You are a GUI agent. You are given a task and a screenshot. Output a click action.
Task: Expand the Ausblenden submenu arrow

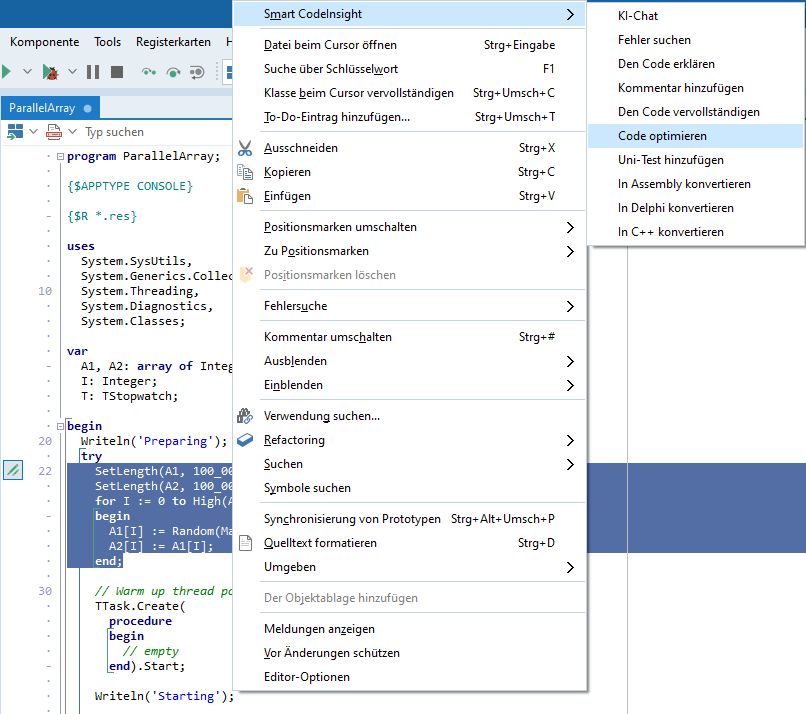pos(570,361)
